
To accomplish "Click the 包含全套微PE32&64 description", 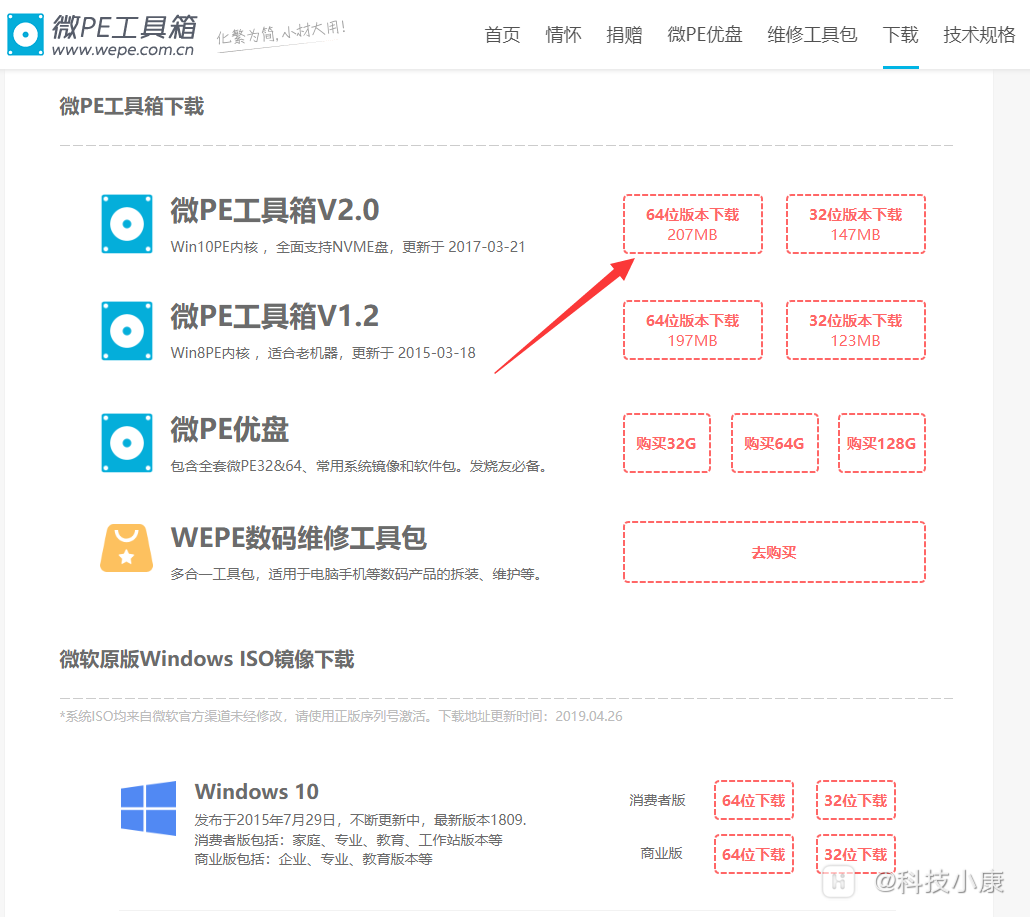I will 358,466.
